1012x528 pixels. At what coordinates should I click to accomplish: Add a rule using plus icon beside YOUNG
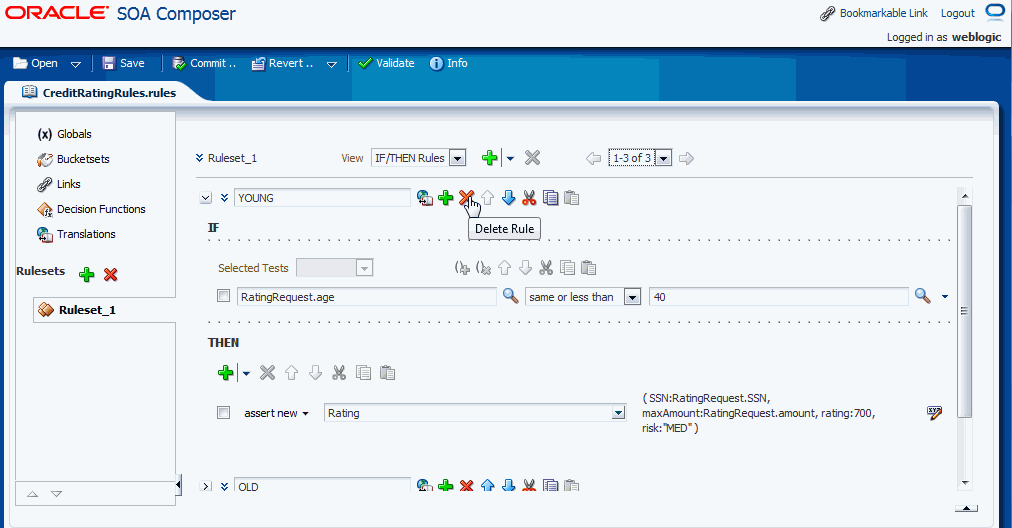pyautogui.click(x=445, y=198)
